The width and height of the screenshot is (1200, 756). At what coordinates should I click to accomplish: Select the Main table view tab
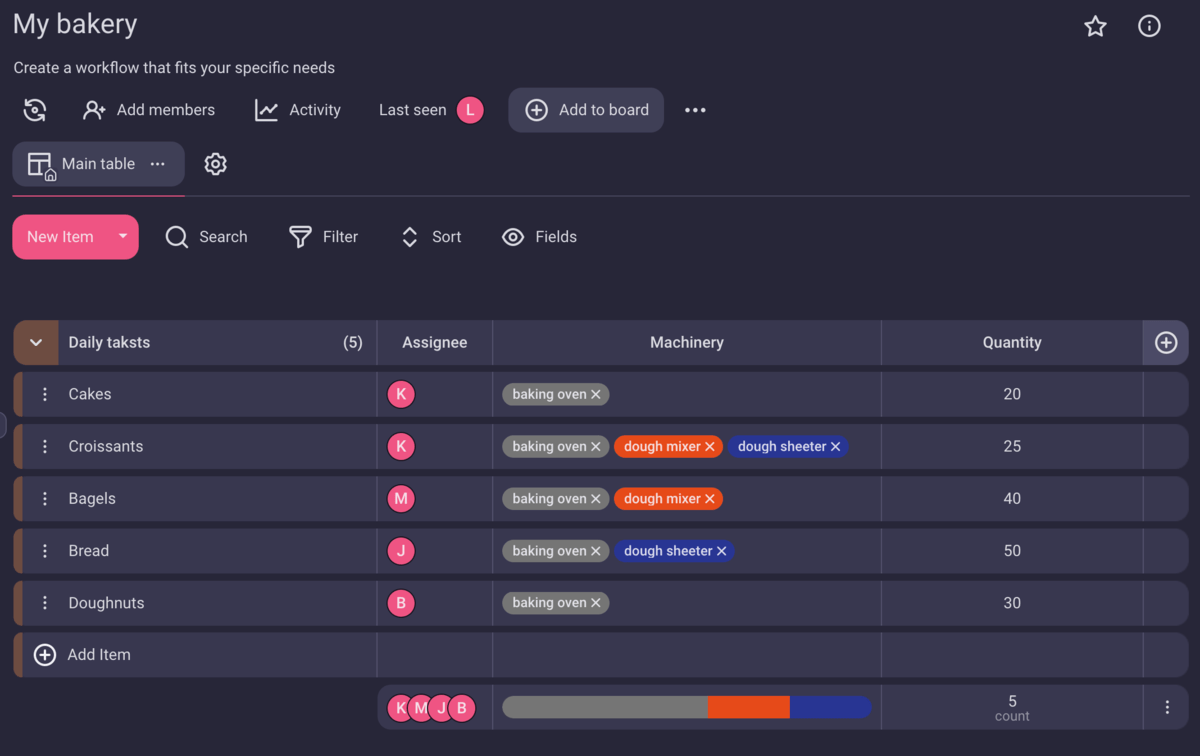click(x=85, y=164)
